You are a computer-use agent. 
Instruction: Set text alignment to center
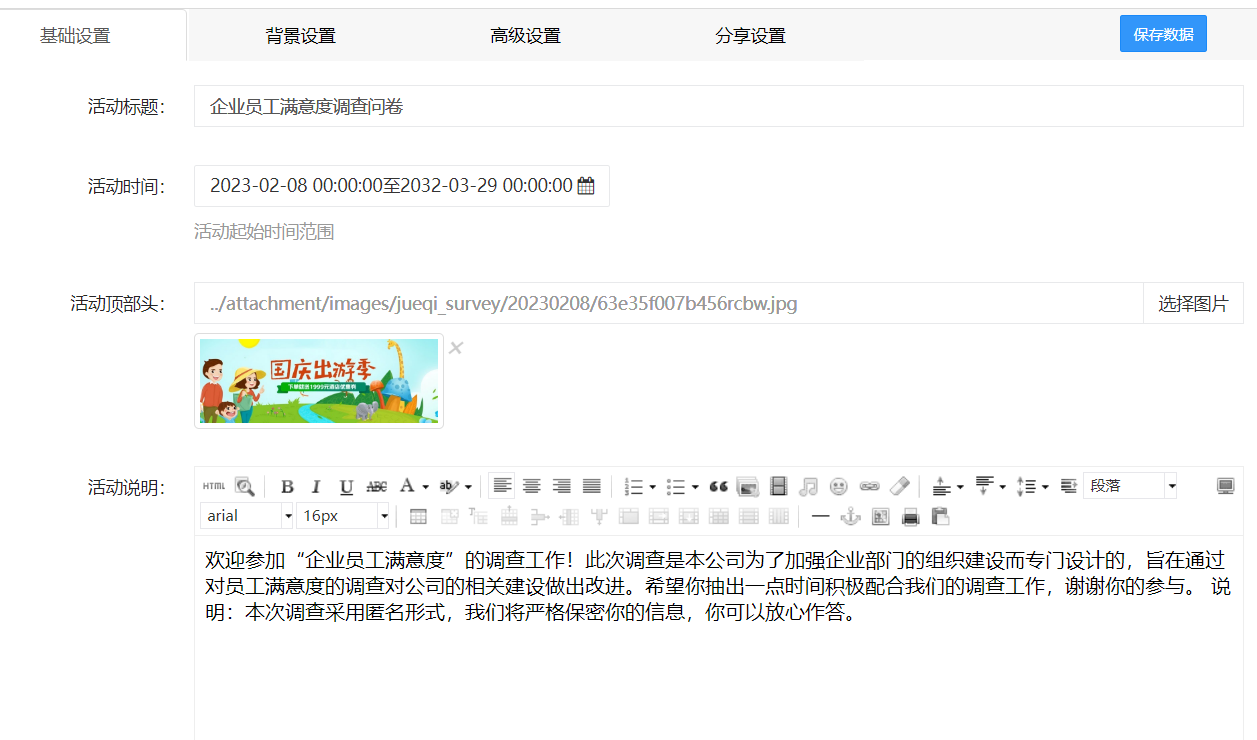(532, 487)
